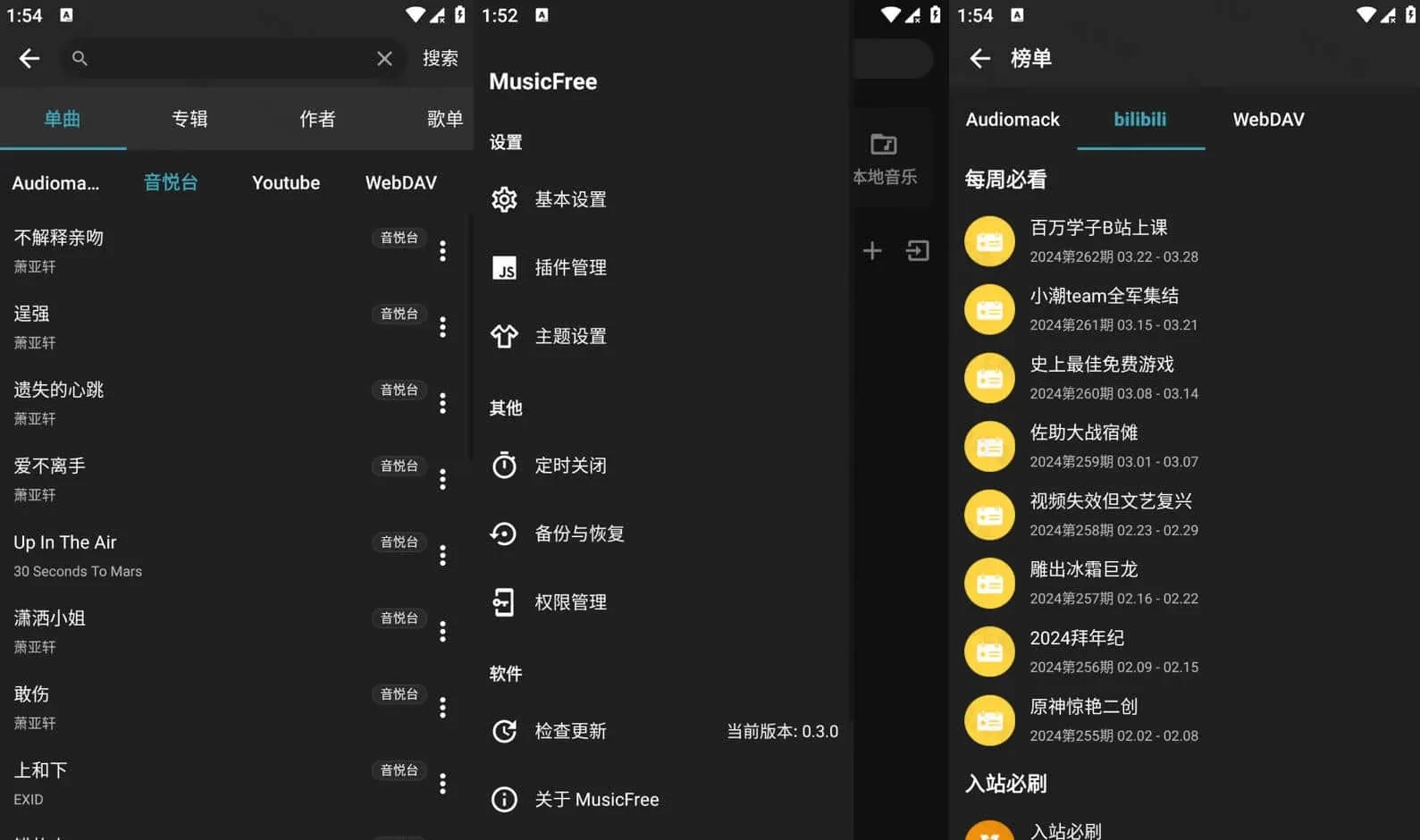Open more options for 敢伤
The height and width of the screenshot is (840, 1420).
click(x=442, y=708)
